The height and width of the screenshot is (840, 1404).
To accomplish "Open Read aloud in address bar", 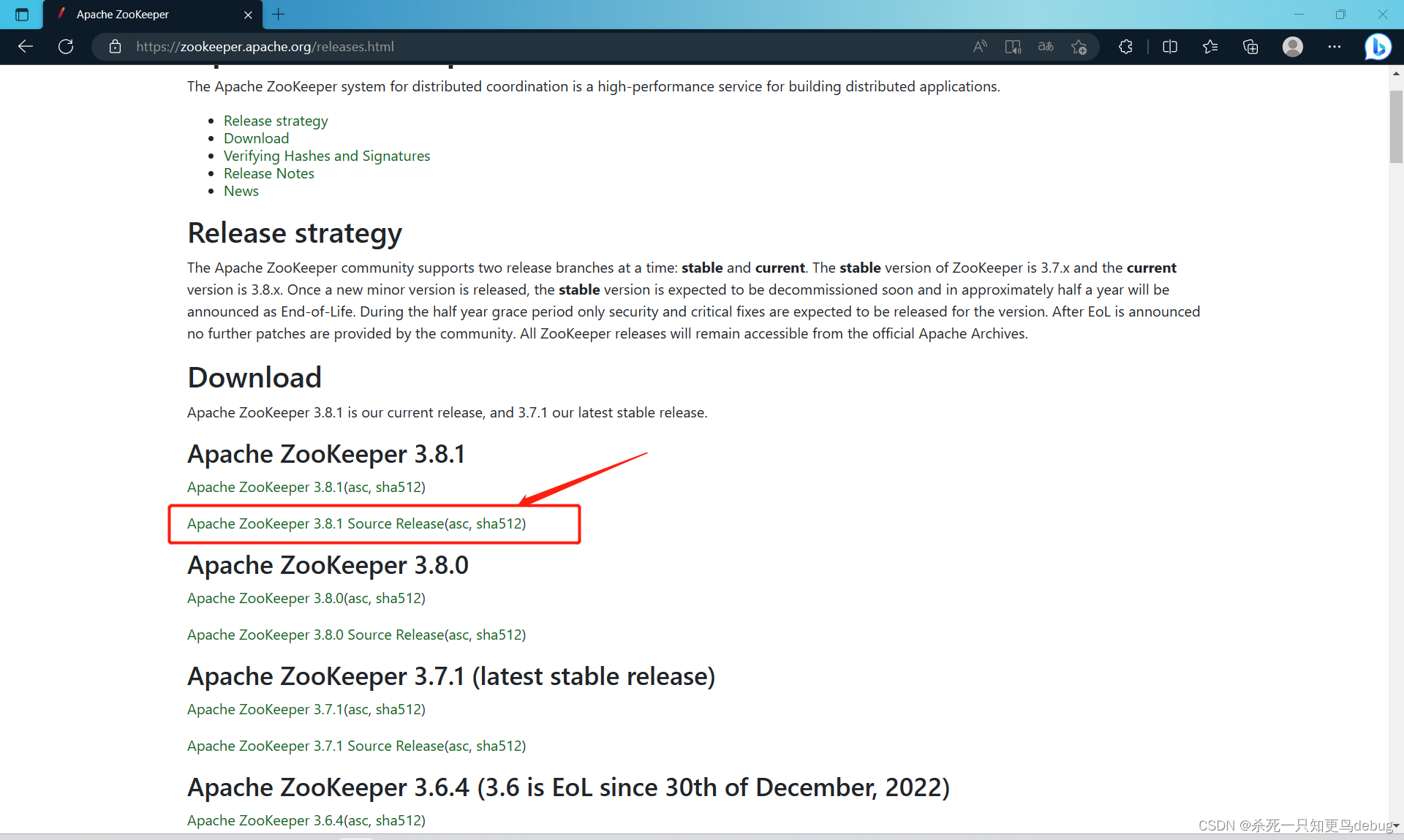I will (980, 47).
